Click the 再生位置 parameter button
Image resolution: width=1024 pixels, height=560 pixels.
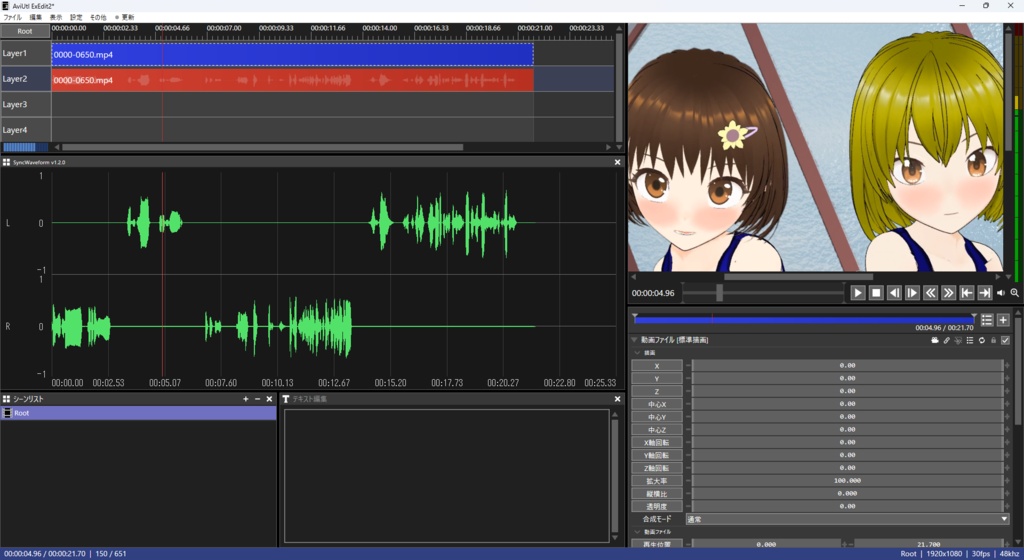tap(656, 544)
